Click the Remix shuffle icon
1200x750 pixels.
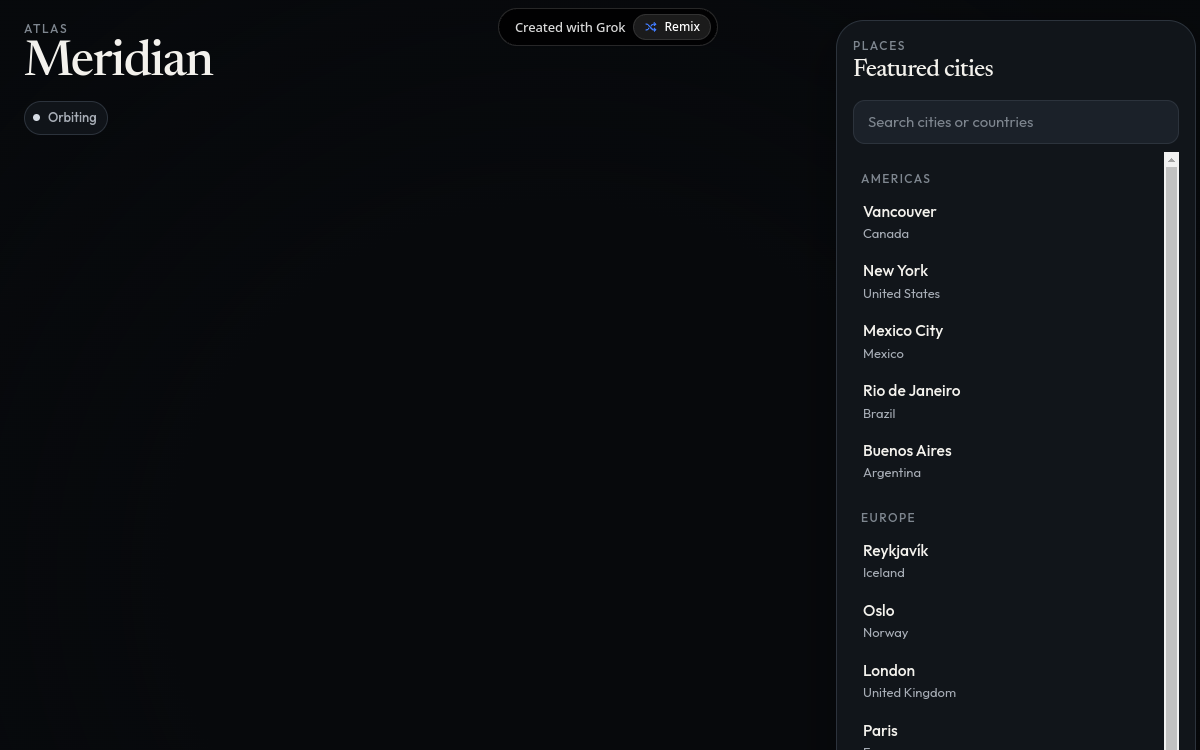click(x=651, y=27)
